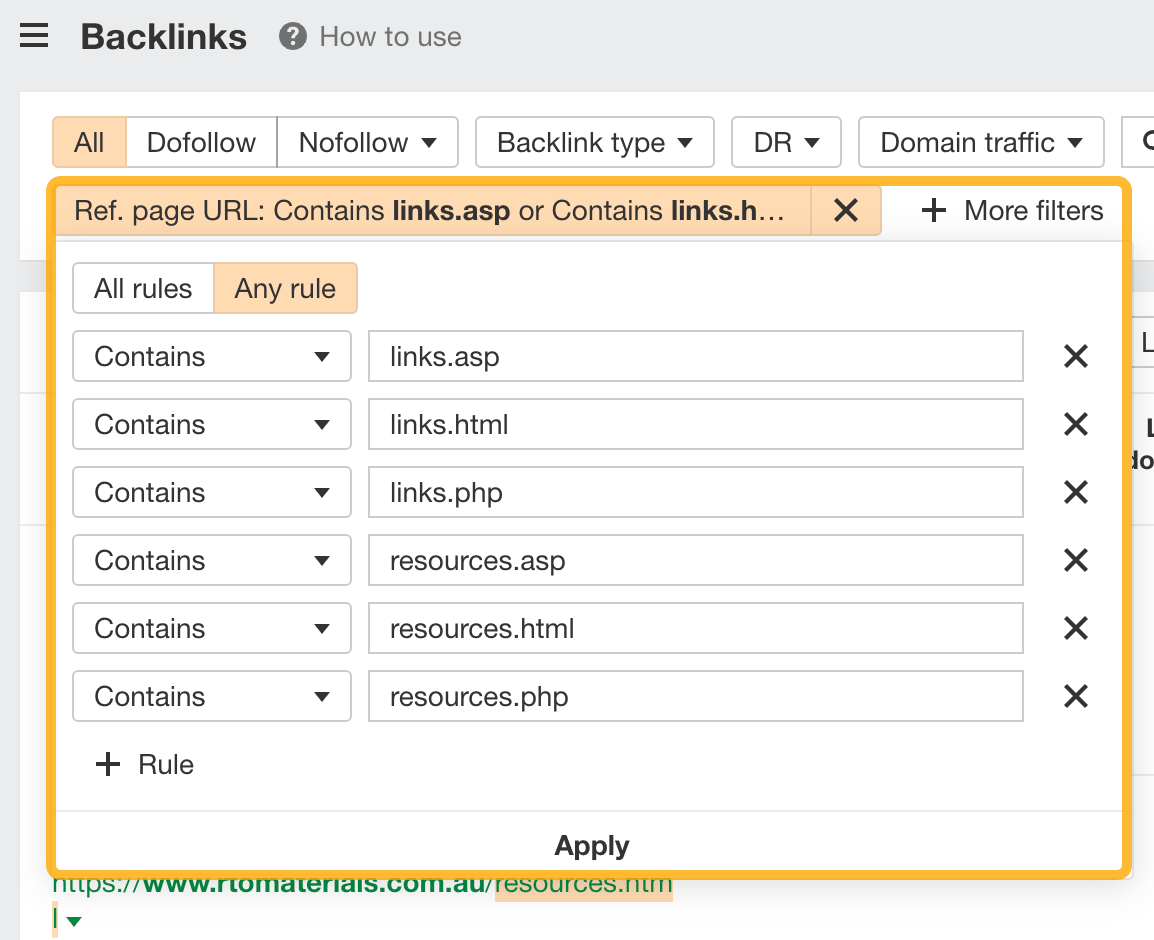Open the Domain traffic dropdown
The image size is (1154, 940).
(981, 142)
